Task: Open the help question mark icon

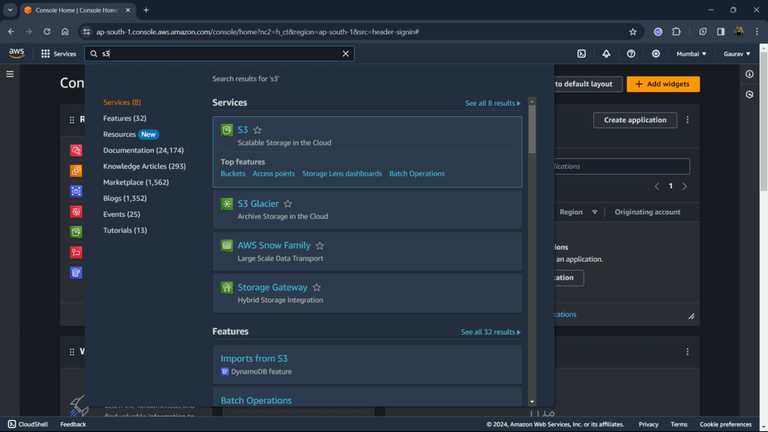Action: [631, 54]
